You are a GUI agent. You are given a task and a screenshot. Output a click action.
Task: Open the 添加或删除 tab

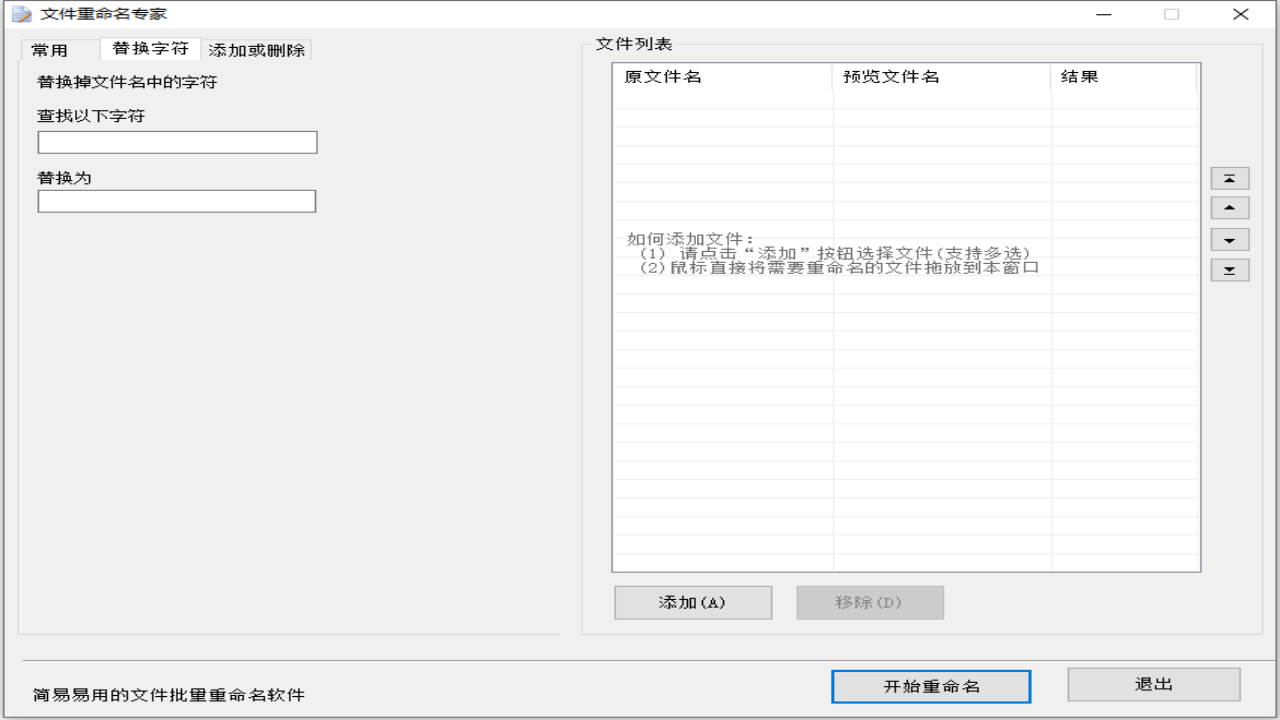[x=257, y=49]
